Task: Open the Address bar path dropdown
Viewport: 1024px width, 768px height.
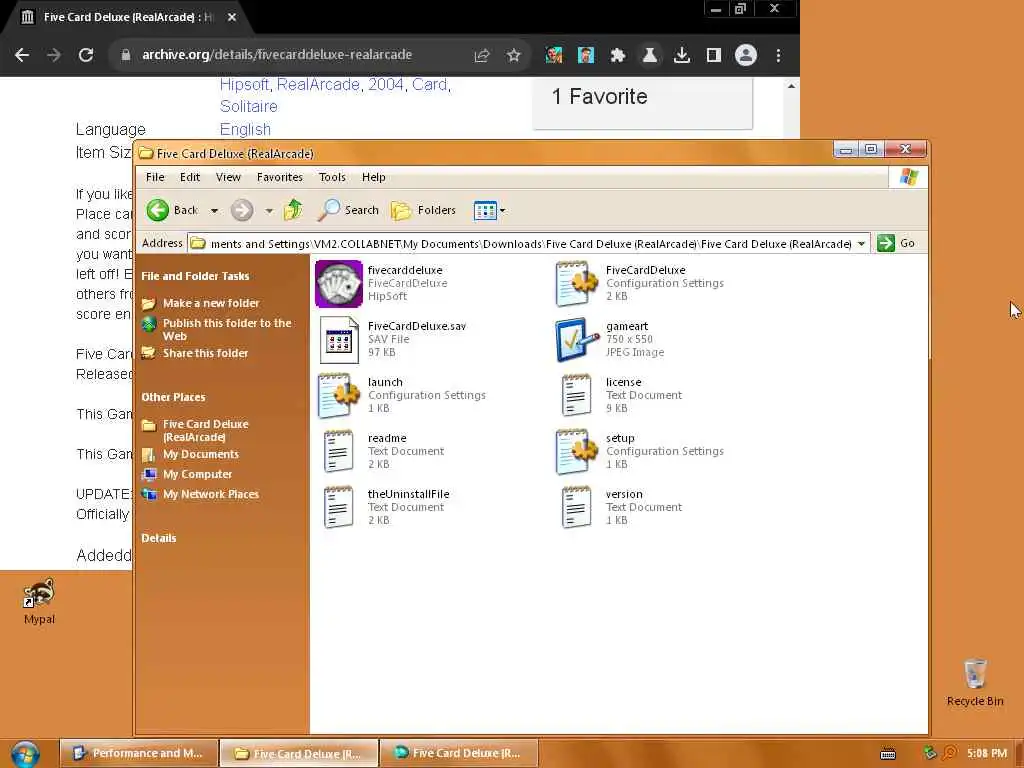Action: tap(861, 244)
